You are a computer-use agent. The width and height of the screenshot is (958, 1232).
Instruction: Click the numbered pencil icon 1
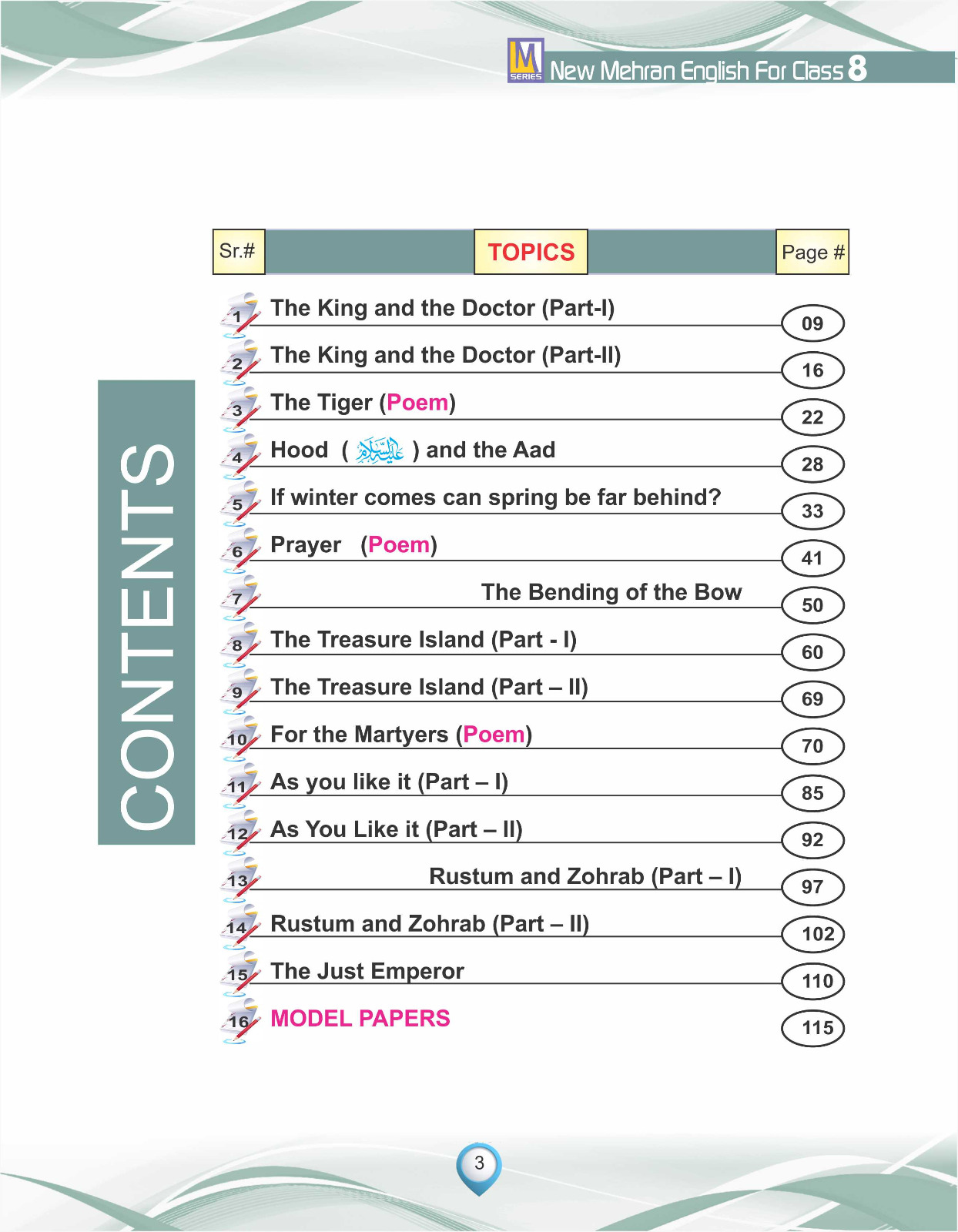239,315
